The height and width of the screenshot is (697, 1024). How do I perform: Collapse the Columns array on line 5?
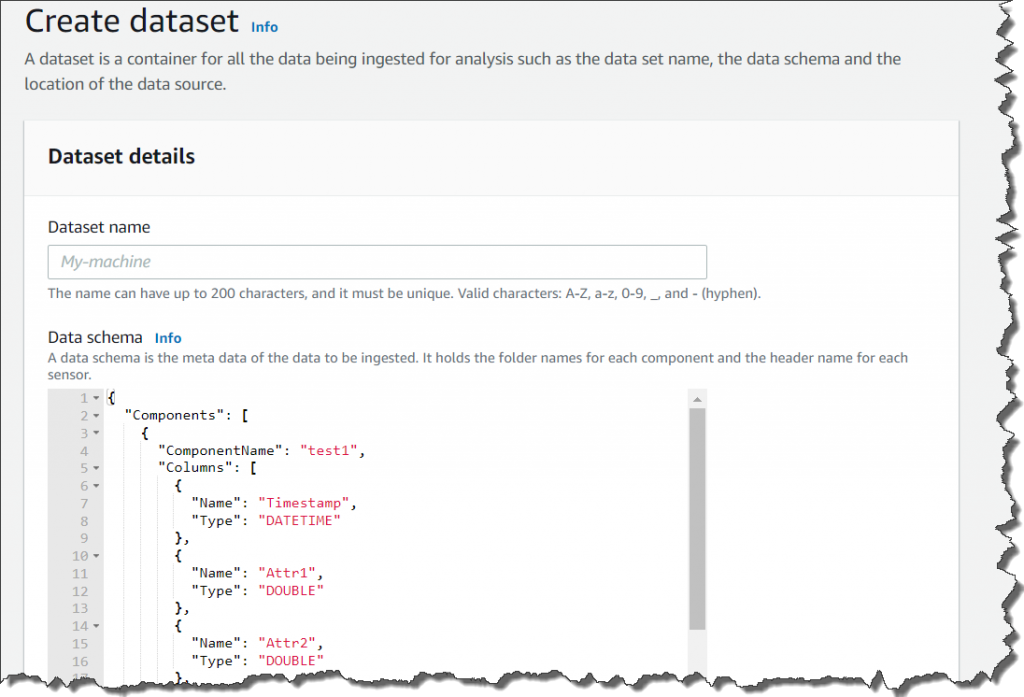point(95,467)
